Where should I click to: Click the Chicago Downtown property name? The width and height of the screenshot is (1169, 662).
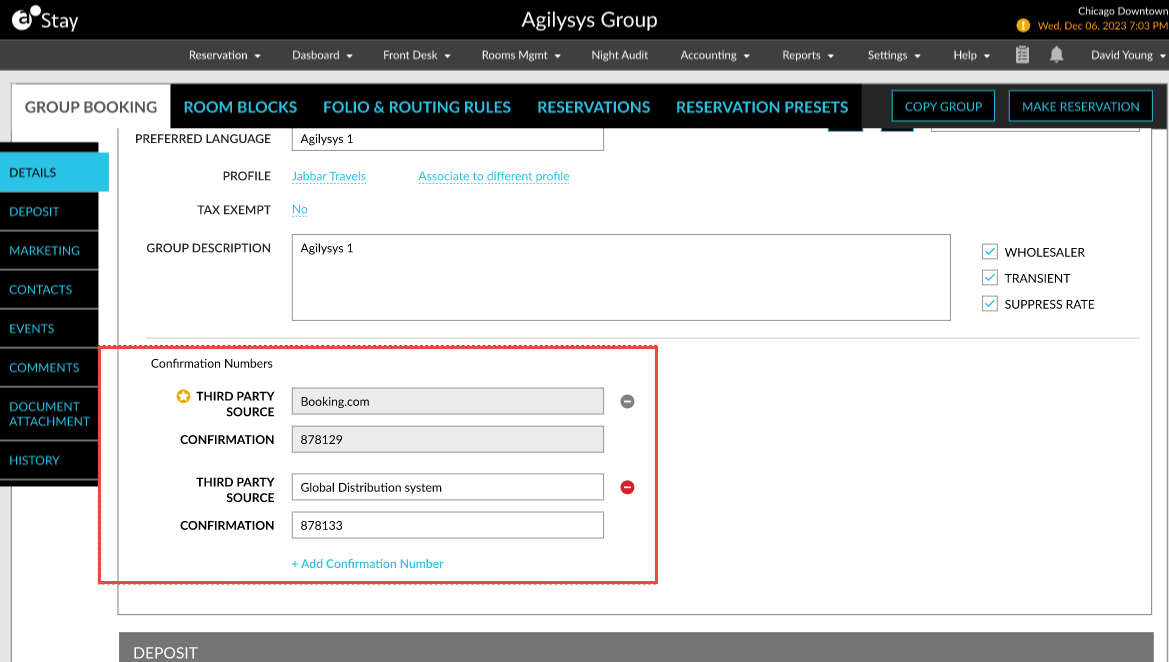(x=1122, y=11)
